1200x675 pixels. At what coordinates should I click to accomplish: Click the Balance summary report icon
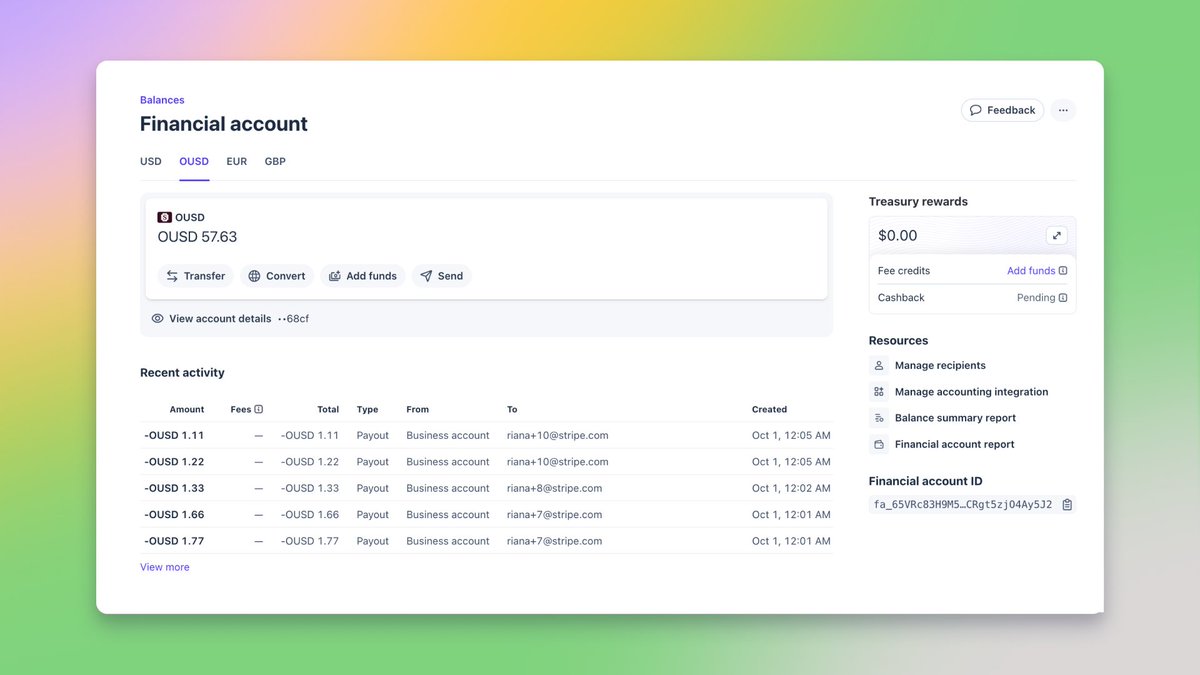coord(879,418)
